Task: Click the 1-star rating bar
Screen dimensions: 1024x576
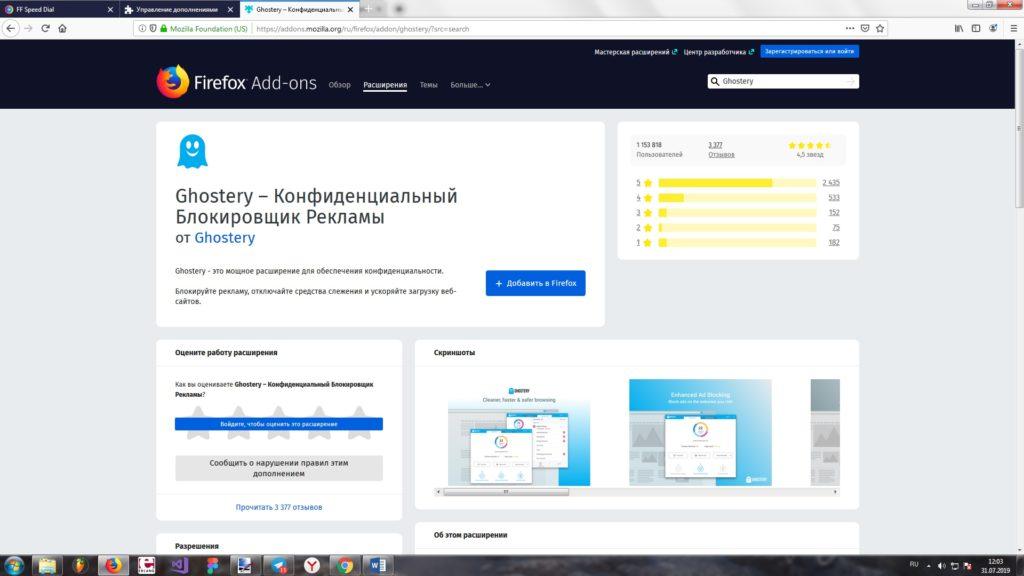Action: click(737, 243)
